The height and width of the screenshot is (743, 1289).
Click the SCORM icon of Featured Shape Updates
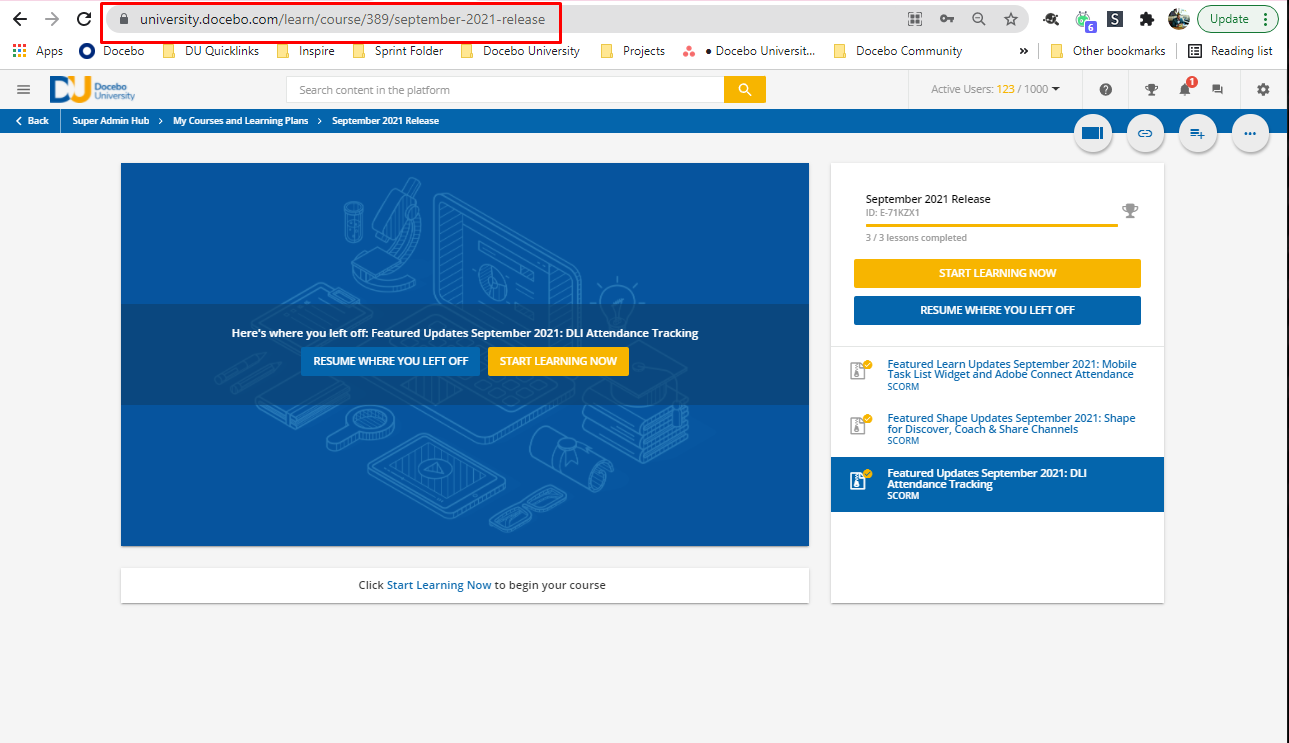pyautogui.click(x=859, y=426)
